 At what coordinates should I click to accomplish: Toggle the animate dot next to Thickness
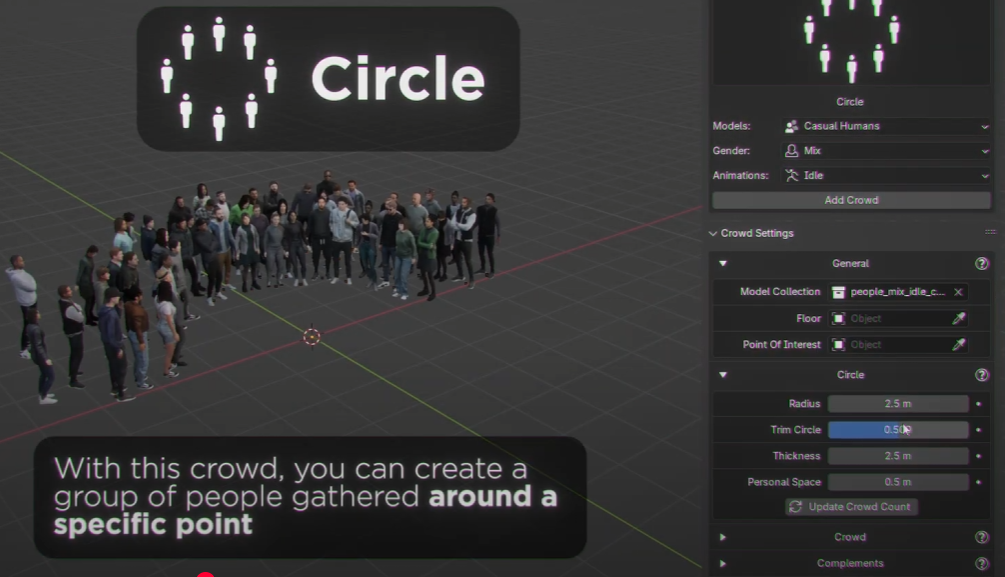click(979, 456)
